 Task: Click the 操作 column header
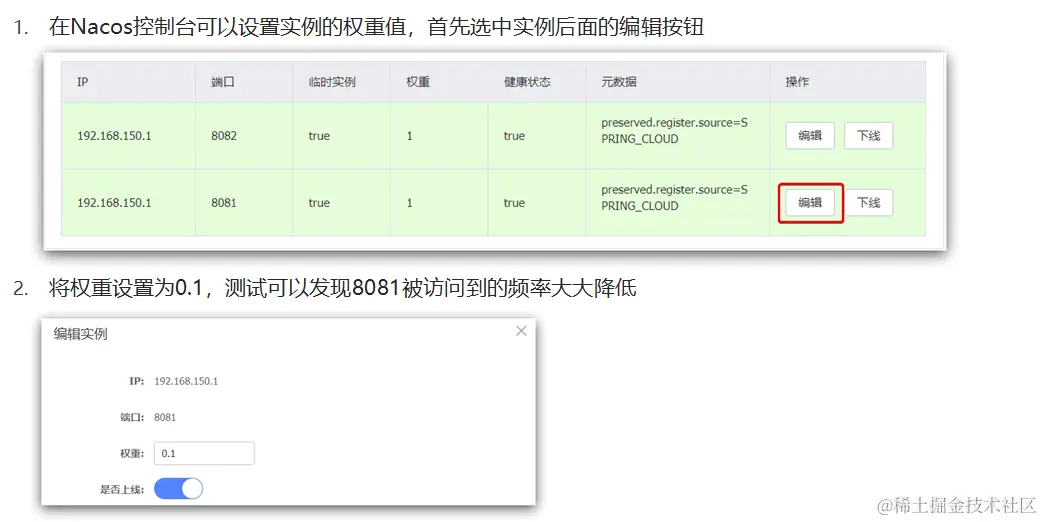click(x=797, y=82)
